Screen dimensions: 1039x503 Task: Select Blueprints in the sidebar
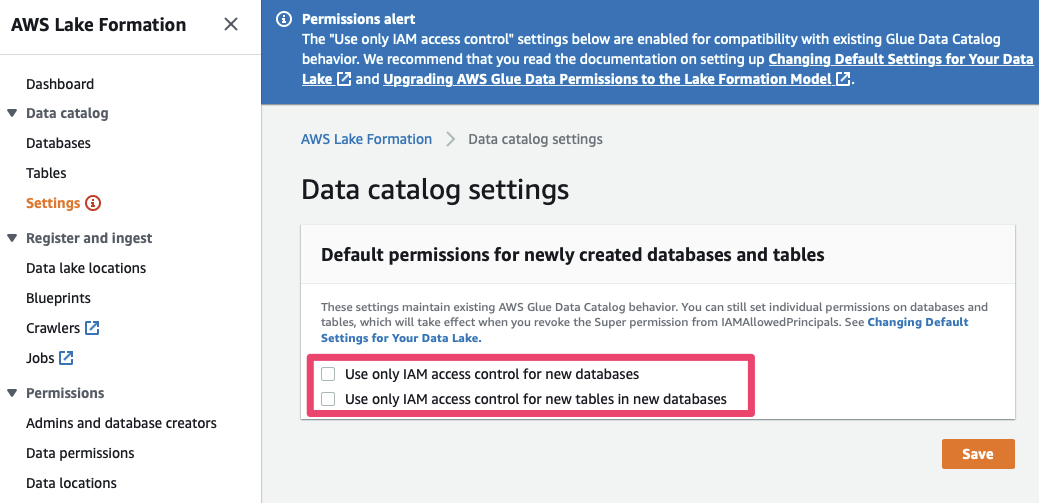58,298
